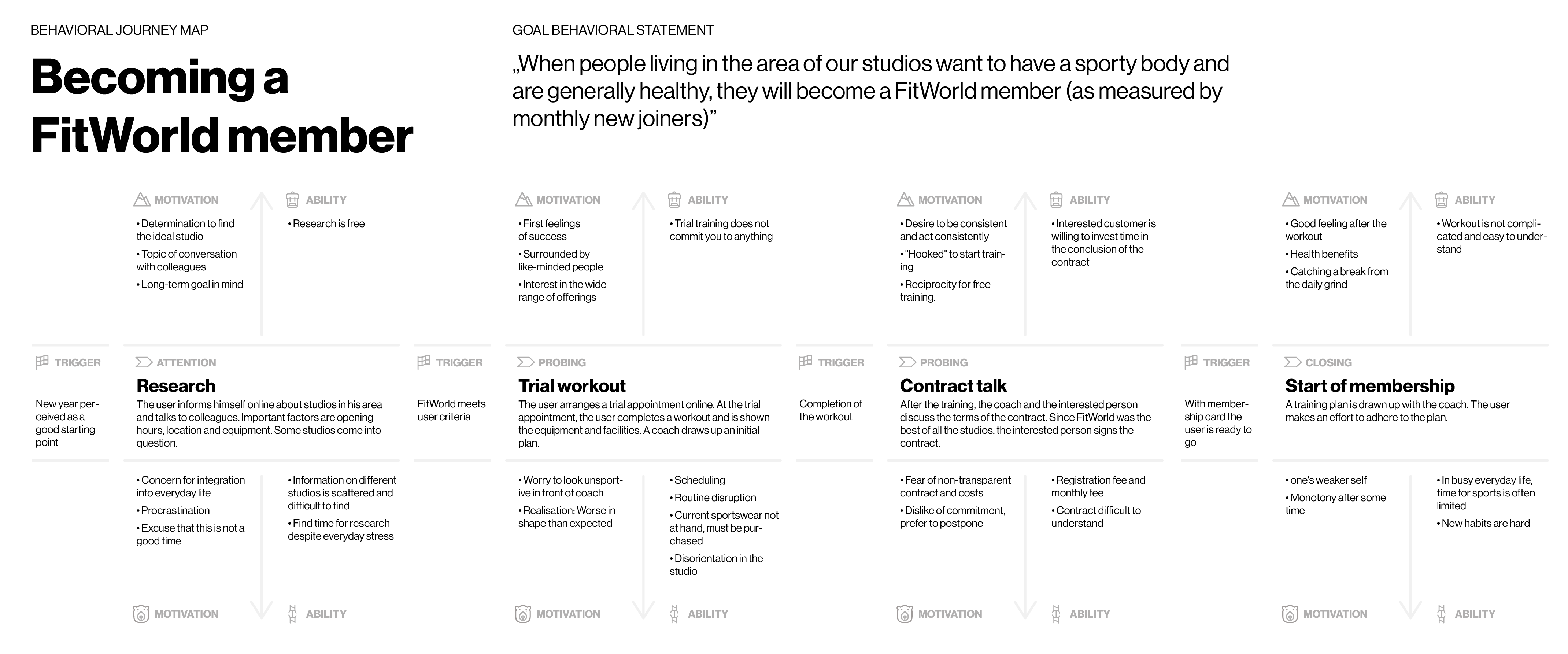Select the "Trial workout" stage heading
The image size is (1568, 654).
572,385
